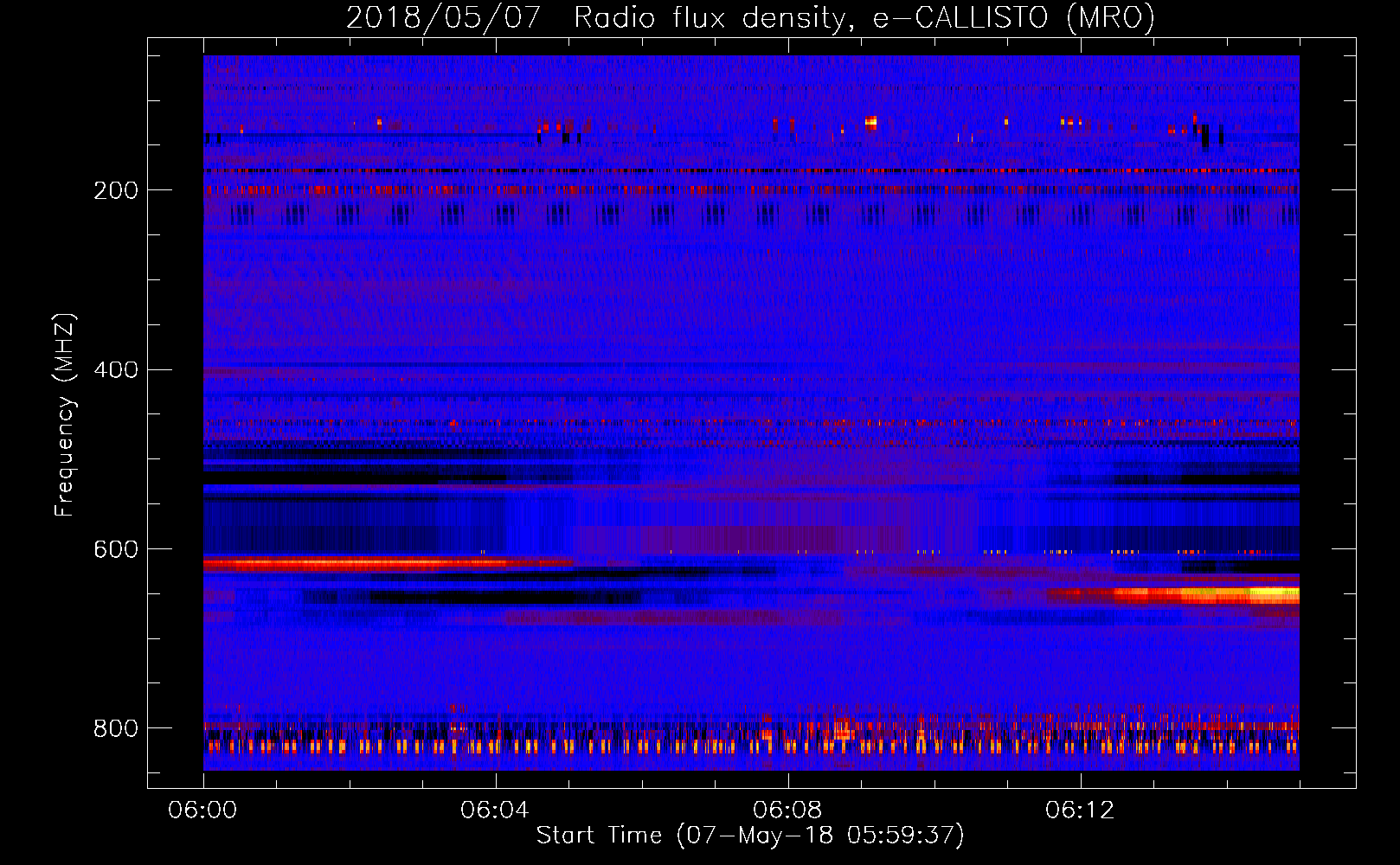The width and height of the screenshot is (1400, 865).
Task: Click the 06:04 time tick label
Action: pyautogui.click(x=495, y=810)
